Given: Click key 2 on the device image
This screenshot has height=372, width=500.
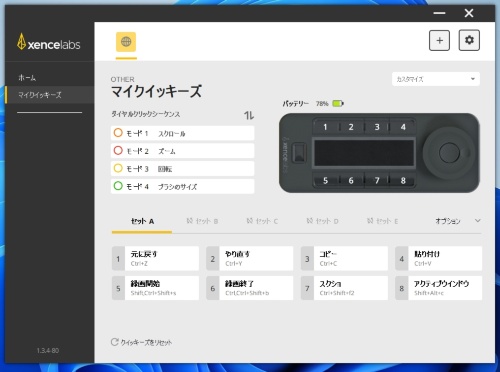Looking at the screenshot, I should click(351, 127).
